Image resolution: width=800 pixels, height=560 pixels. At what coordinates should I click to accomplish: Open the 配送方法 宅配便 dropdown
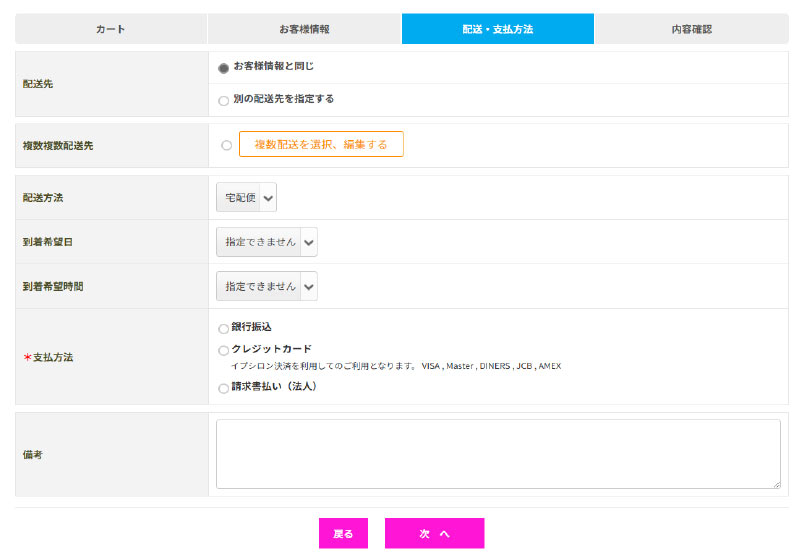point(246,197)
